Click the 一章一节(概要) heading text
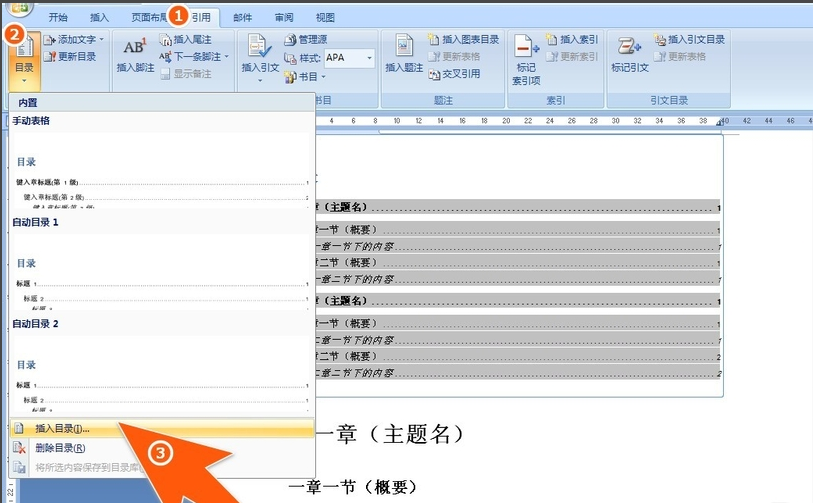 click(353, 487)
